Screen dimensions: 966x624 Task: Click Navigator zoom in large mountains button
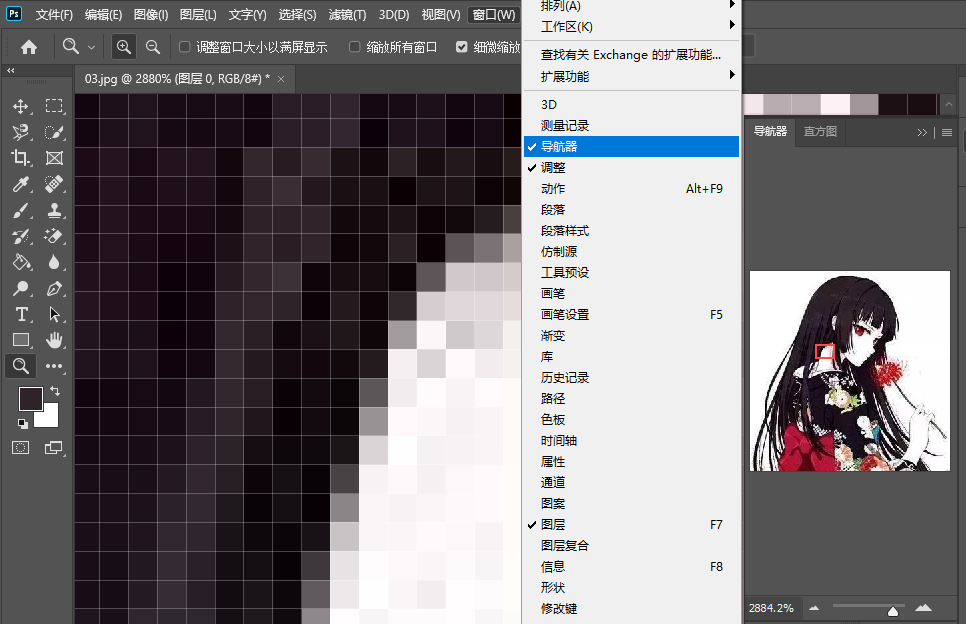(923, 608)
